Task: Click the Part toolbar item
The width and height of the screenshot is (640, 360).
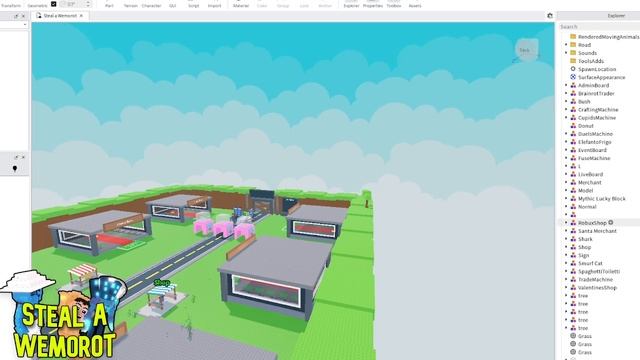Action: 109,6
